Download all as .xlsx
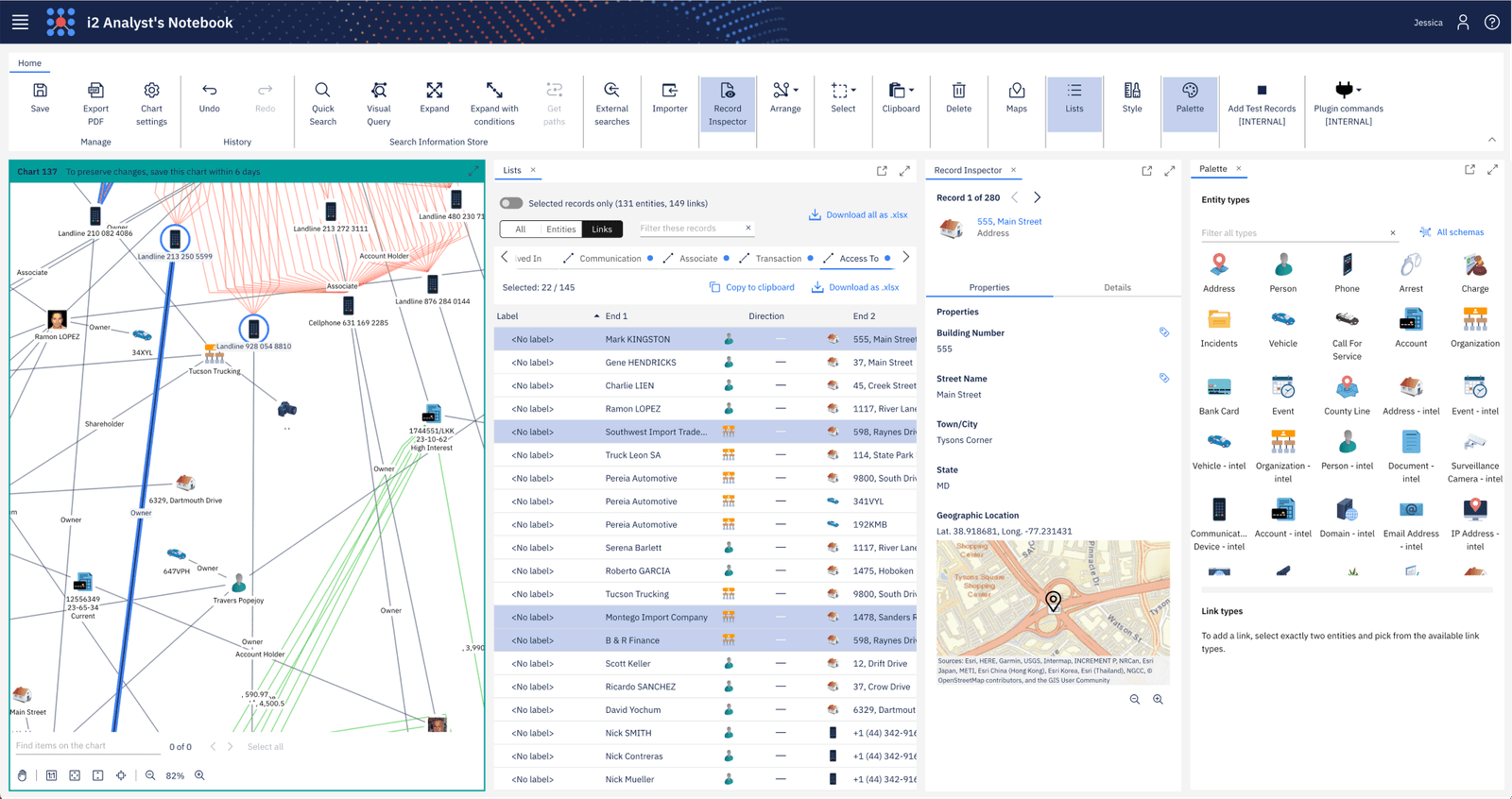Viewport: 1512px width, 799px height. [858, 215]
